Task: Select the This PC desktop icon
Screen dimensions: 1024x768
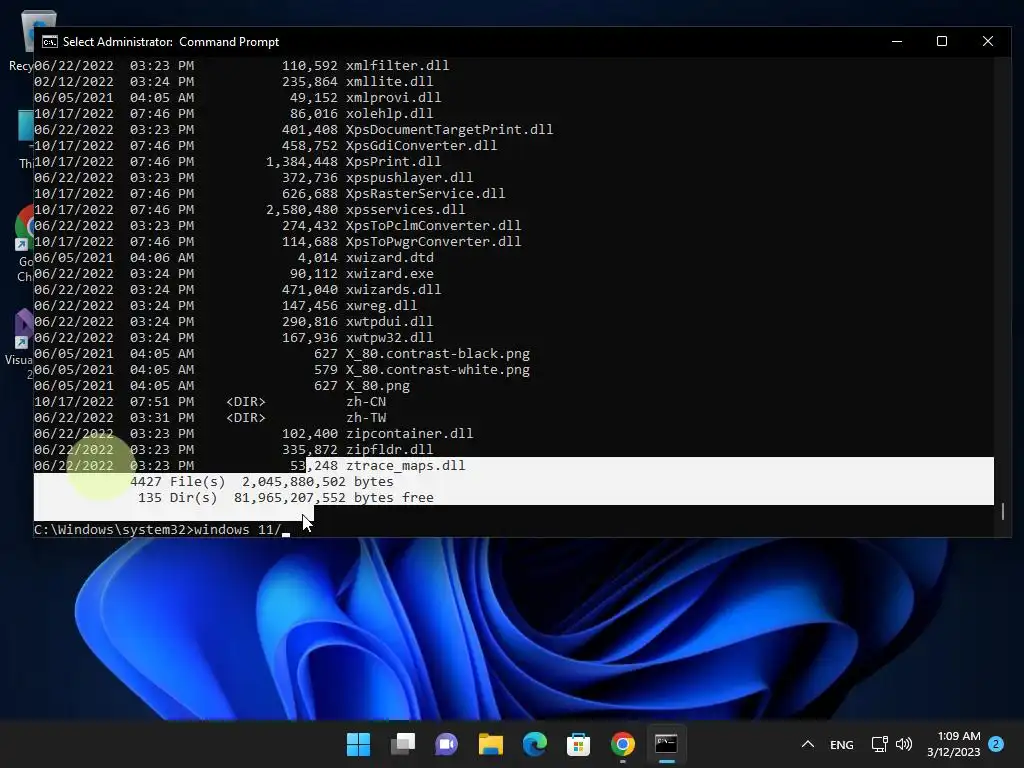Action: (24, 139)
